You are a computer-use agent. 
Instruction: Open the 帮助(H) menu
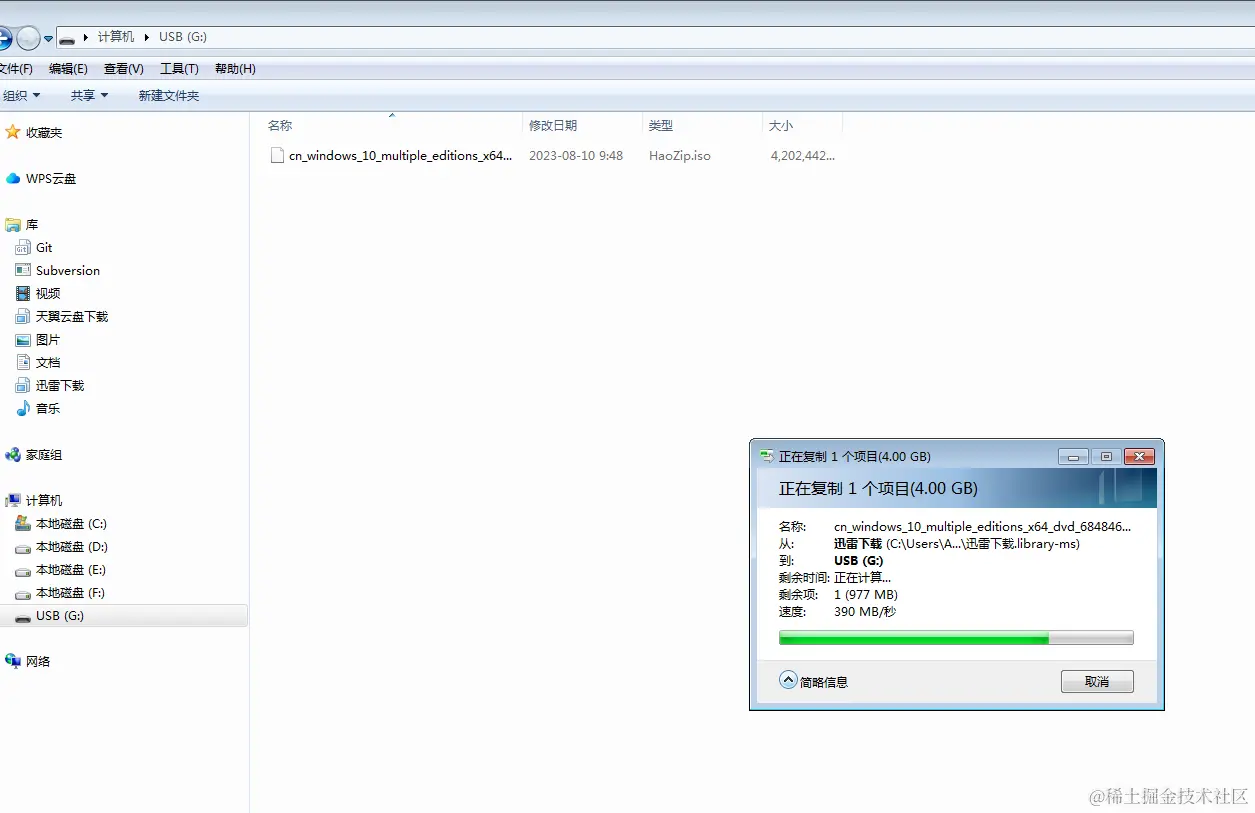tap(235, 69)
